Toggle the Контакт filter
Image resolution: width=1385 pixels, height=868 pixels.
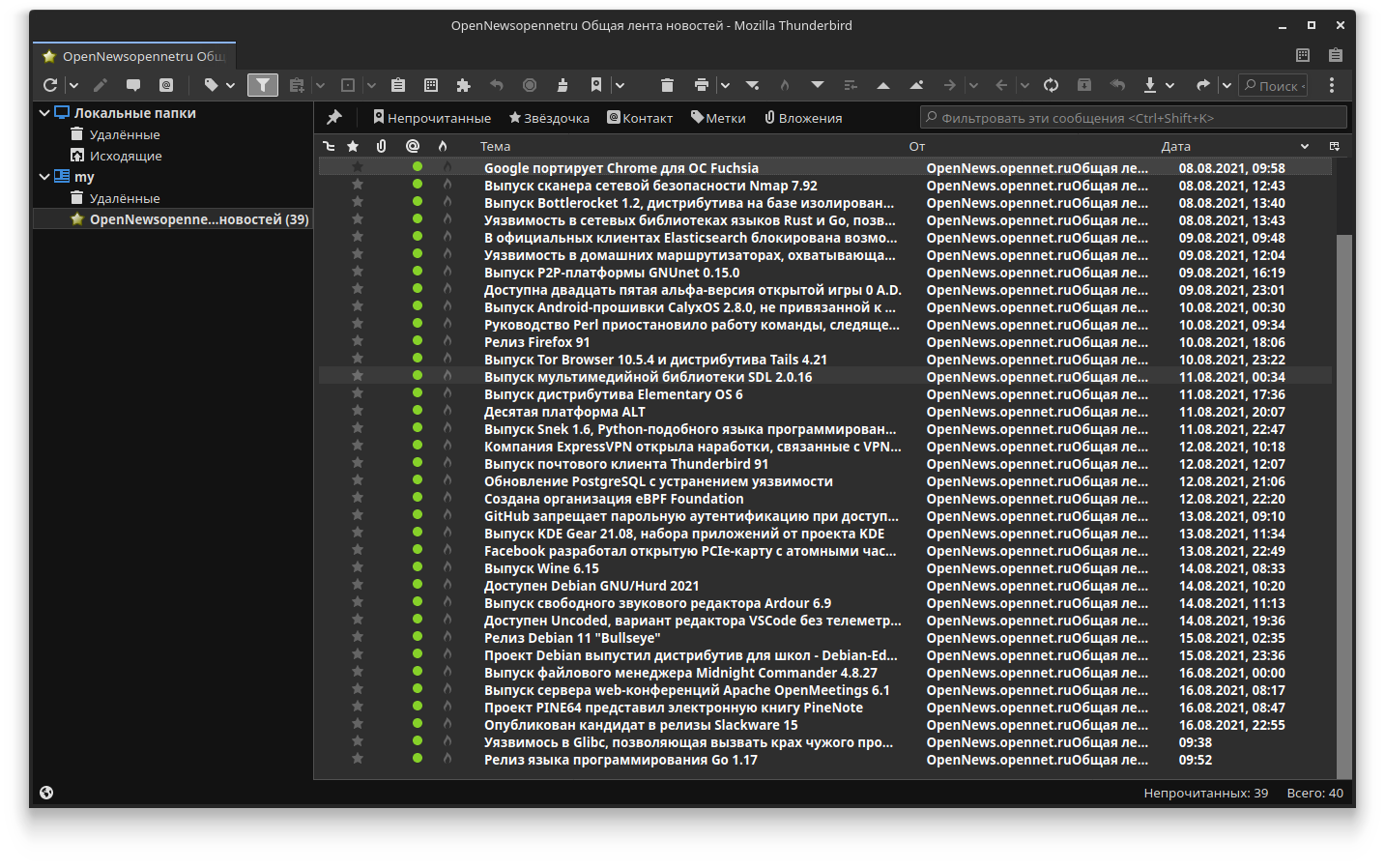pos(640,118)
